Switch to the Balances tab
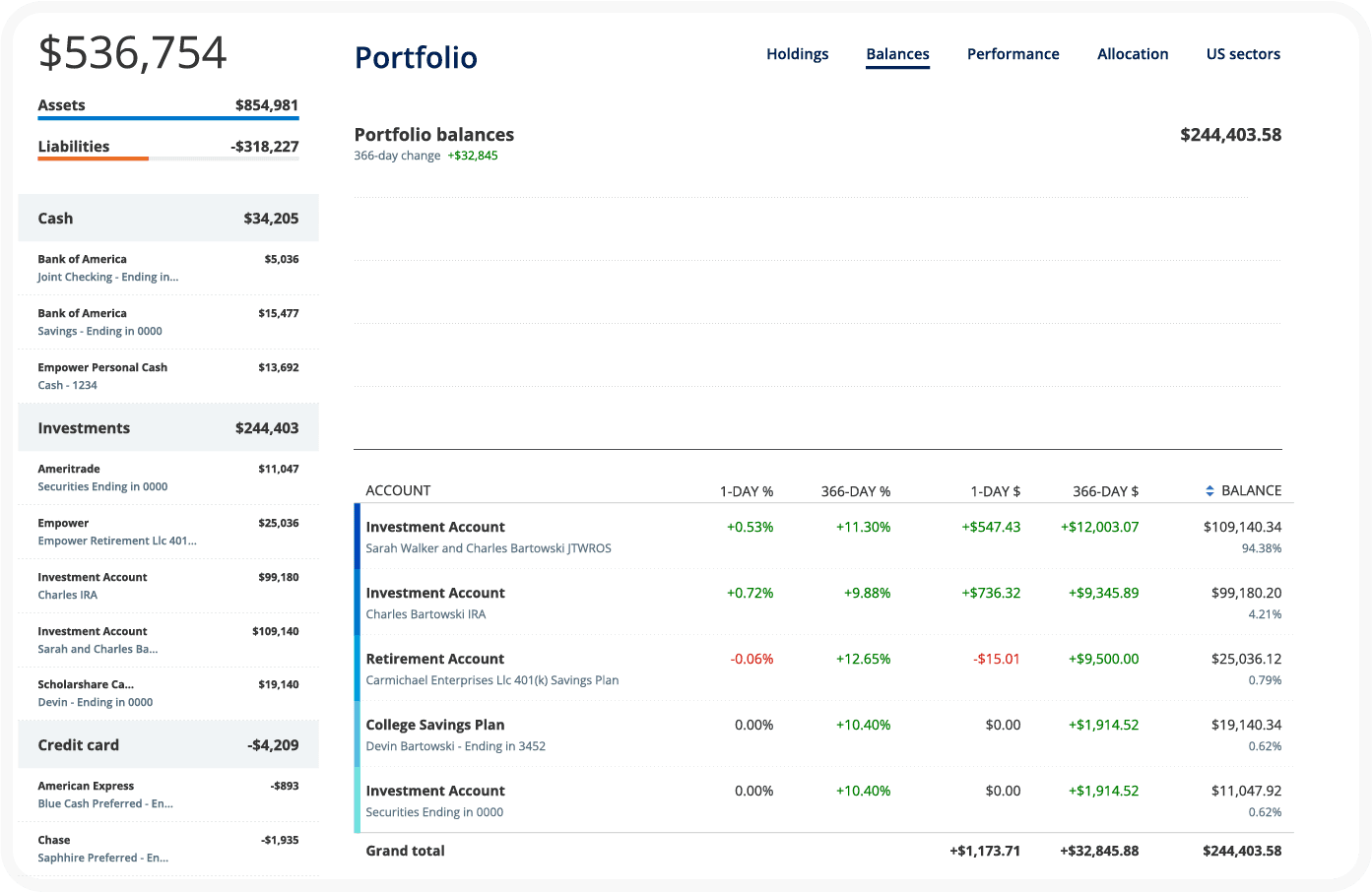Screen dimensions: 1372x892 pos(897,54)
